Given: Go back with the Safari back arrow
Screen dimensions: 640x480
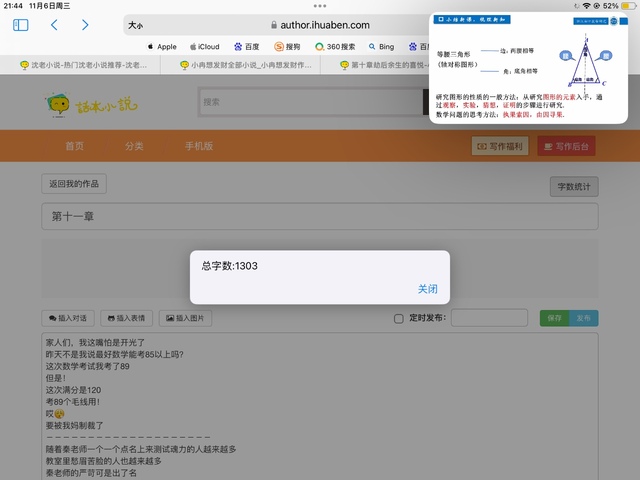Looking at the screenshot, I should coord(54,25).
